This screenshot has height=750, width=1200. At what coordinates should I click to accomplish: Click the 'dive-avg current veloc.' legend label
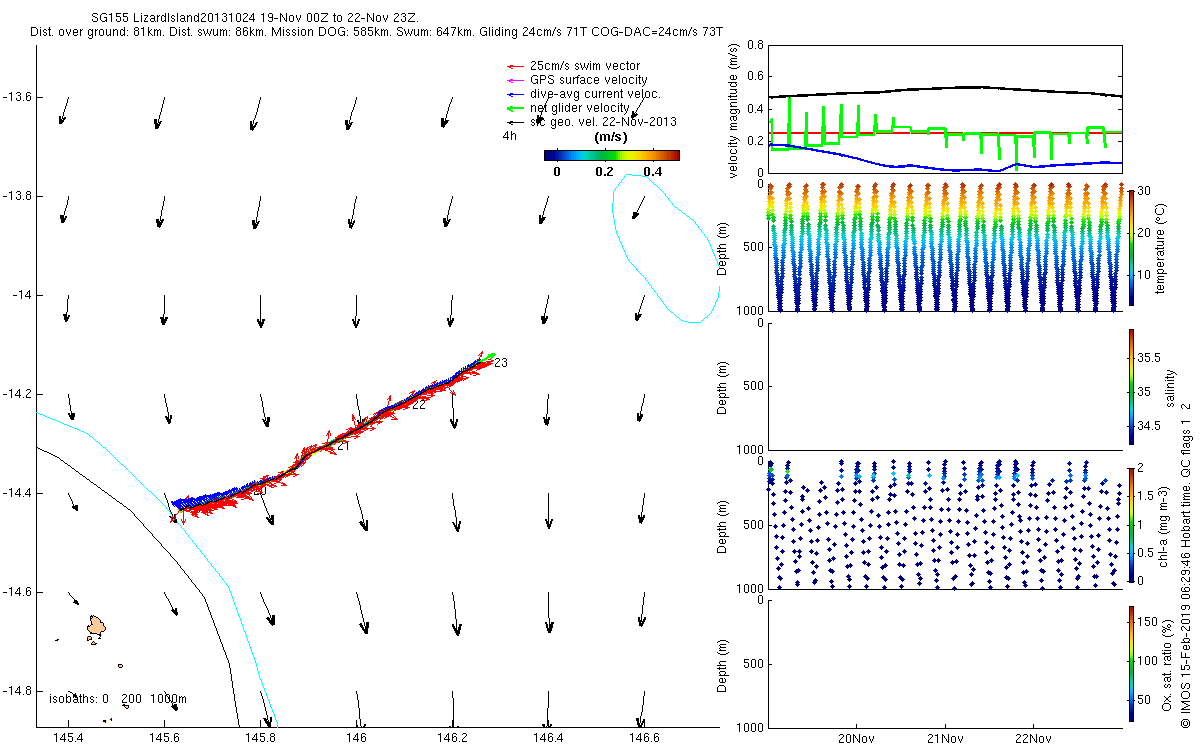[x=595, y=94]
